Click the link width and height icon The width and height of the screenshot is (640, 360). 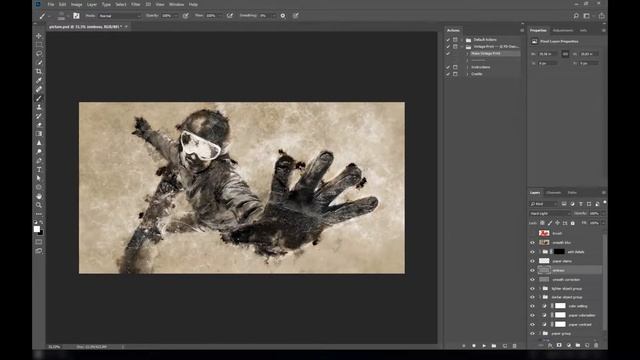coord(565,54)
